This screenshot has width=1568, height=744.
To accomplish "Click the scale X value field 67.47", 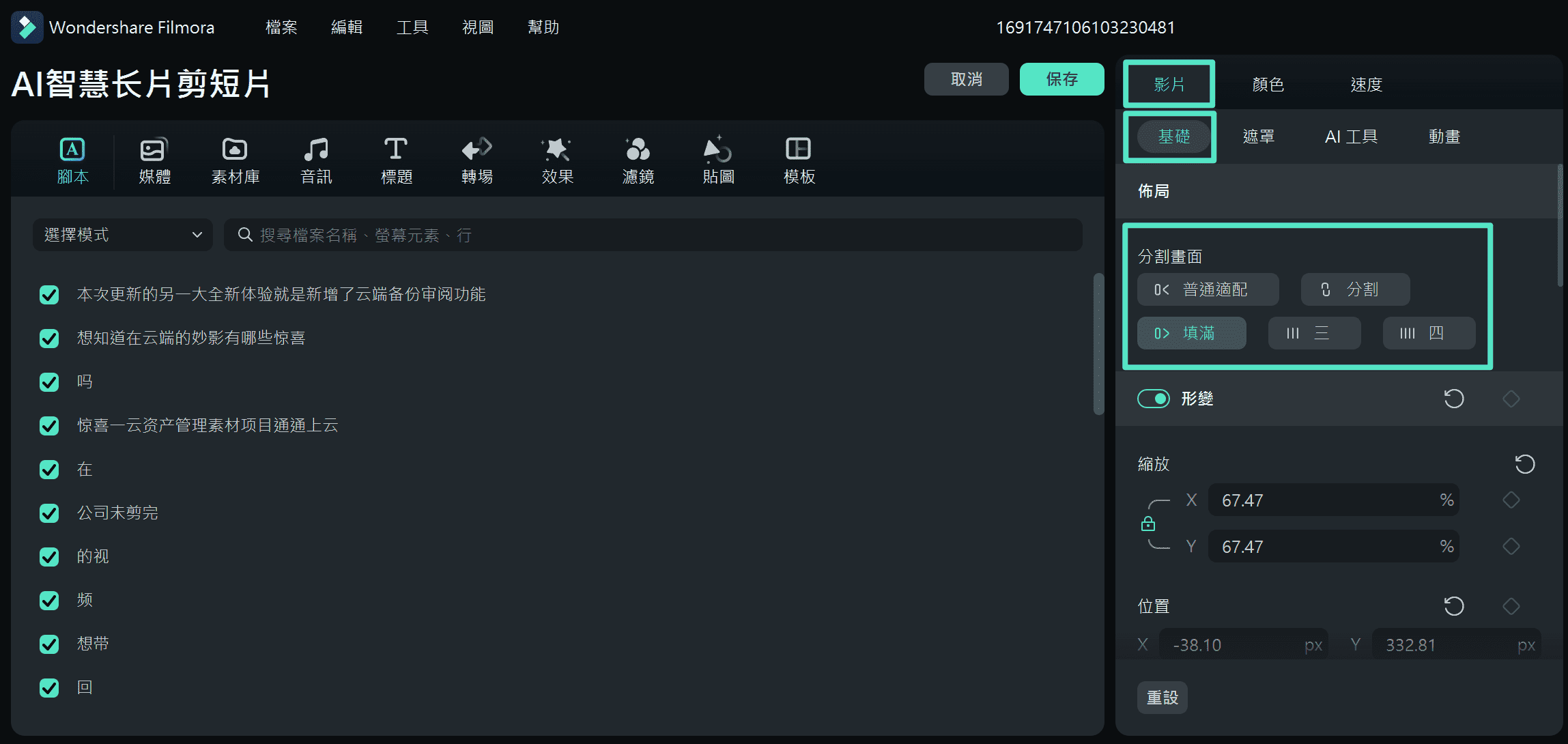I will (x=1334, y=500).
